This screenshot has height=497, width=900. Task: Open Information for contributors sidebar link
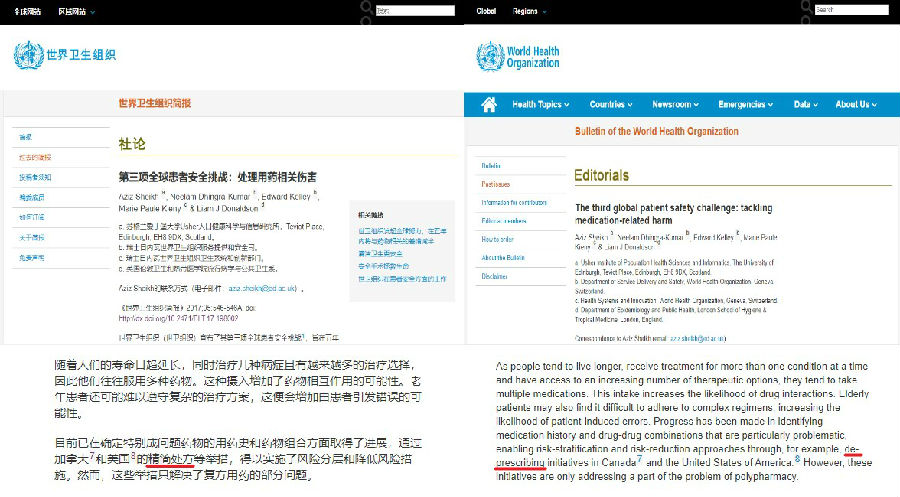(516, 202)
